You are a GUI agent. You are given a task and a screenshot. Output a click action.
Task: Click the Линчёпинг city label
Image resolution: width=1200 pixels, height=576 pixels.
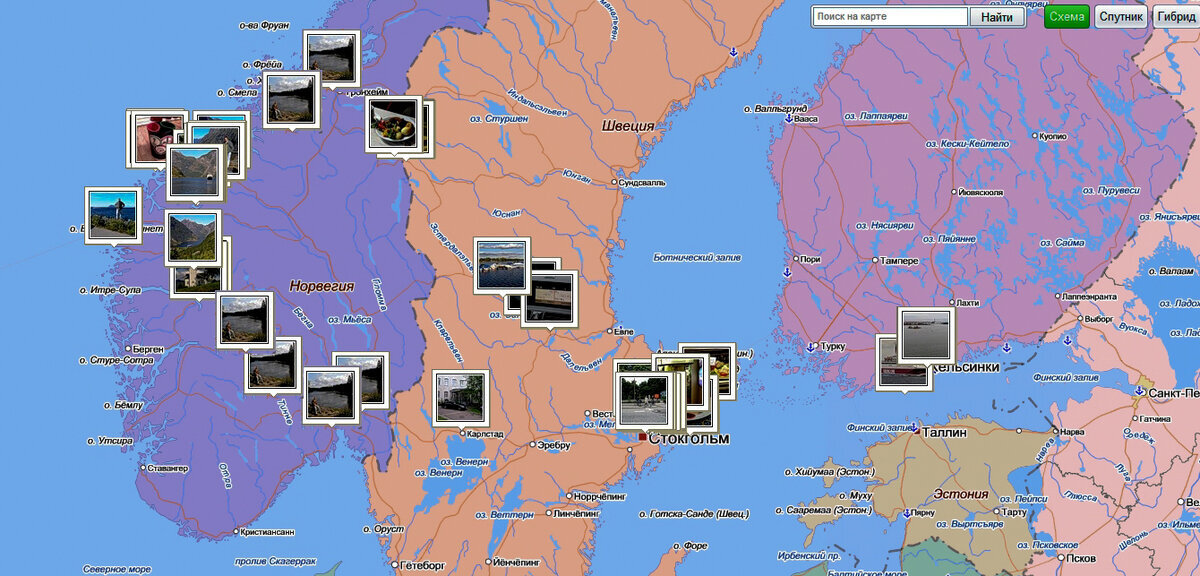click(576, 513)
